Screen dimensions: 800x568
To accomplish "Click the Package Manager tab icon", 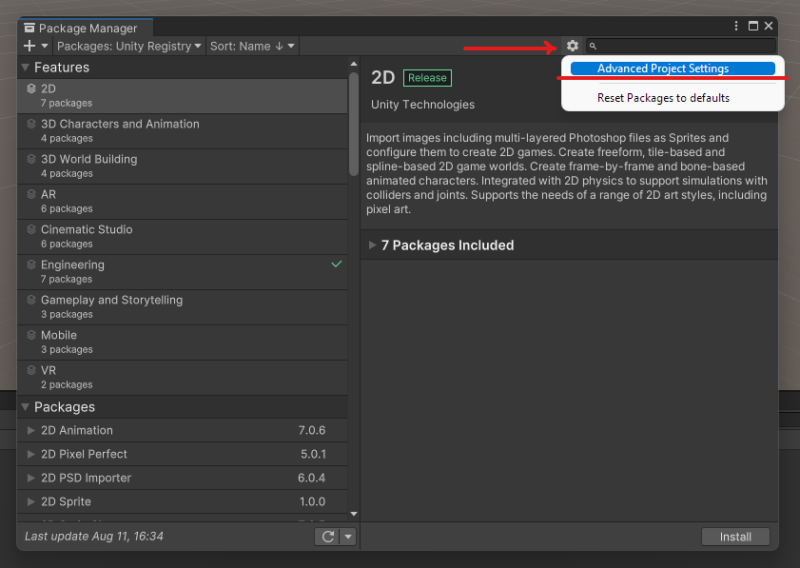I will pyautogui.click(x=28, y=28).
